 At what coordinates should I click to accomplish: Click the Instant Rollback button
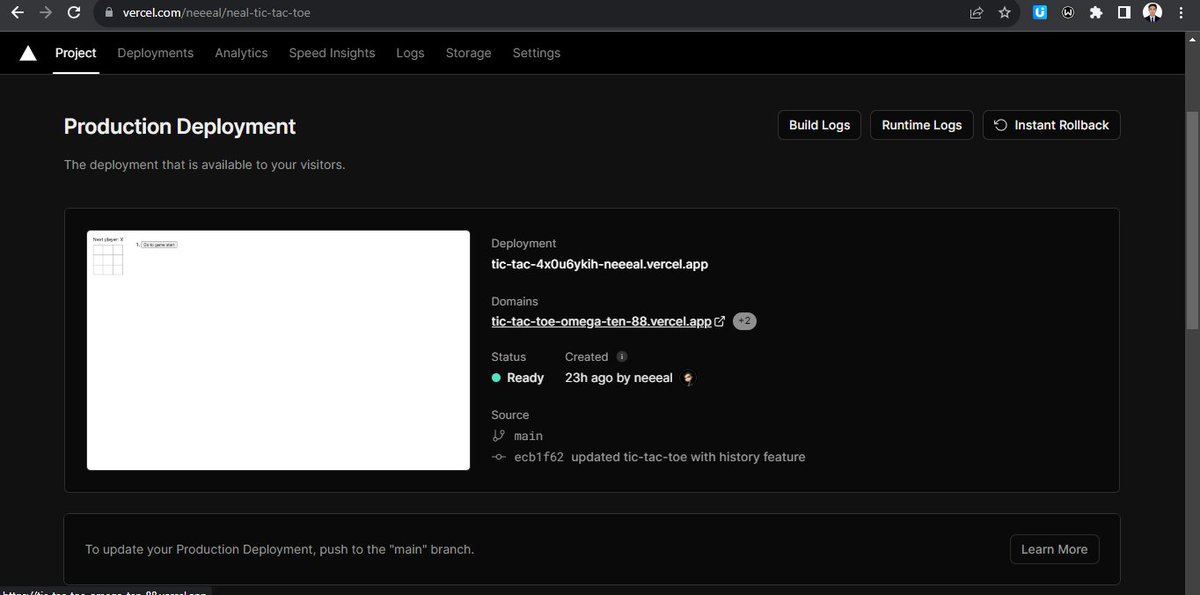tap(1052, 125)
